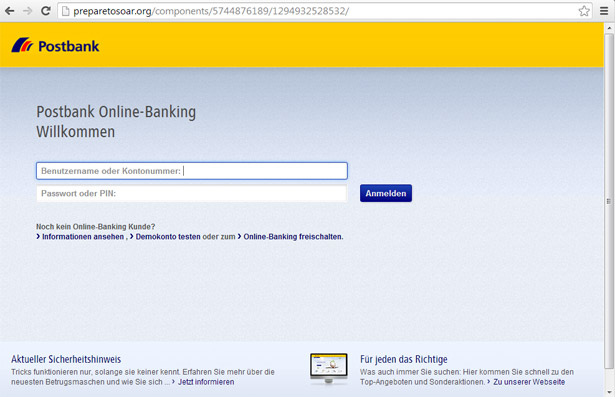This screenshot has width=615, height=397.
Task: Click the page document icon in address bar
Action: 66,11
